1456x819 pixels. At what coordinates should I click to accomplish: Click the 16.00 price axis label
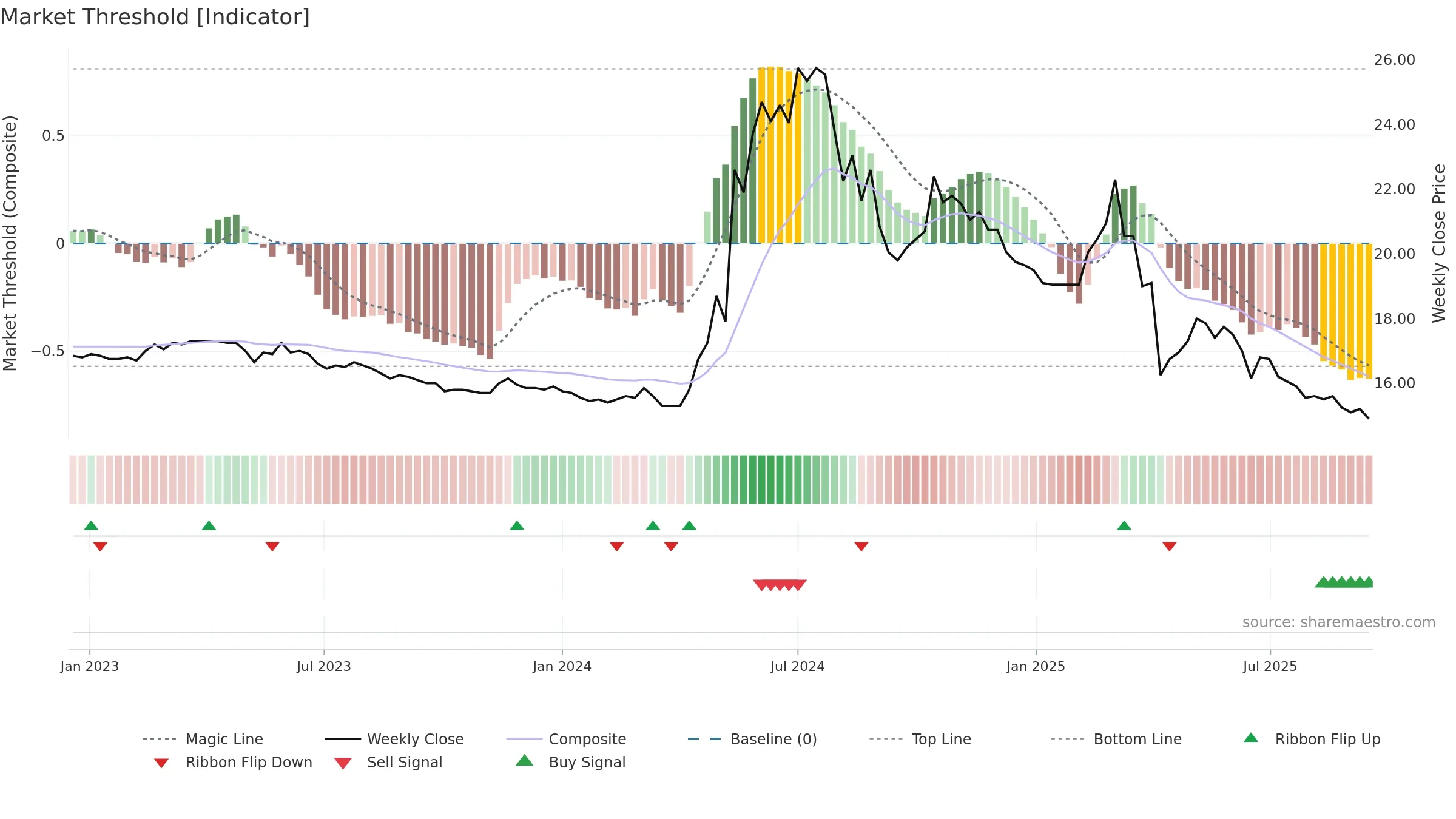1395,383
